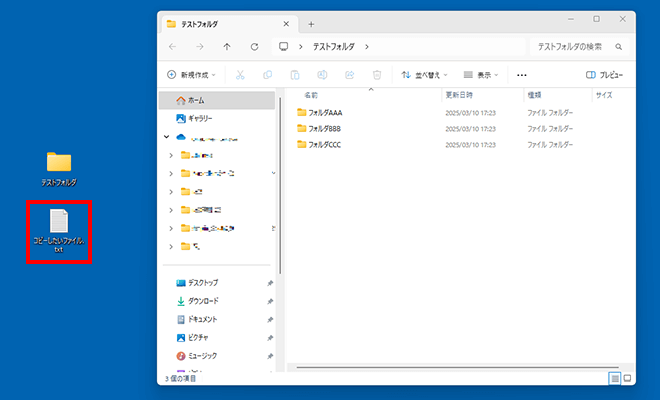Click the Cut scissors icon

240,75
